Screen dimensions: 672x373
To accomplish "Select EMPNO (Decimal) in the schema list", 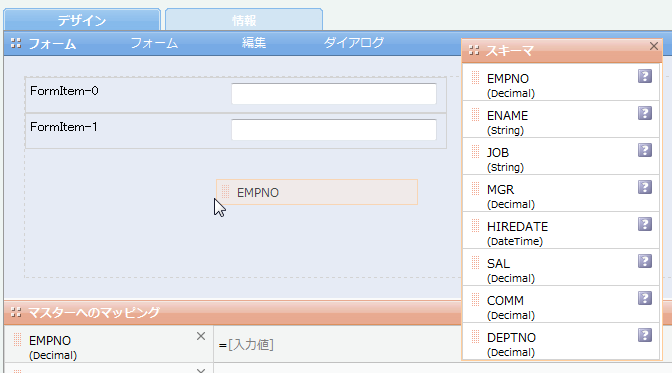I will 561,82.
